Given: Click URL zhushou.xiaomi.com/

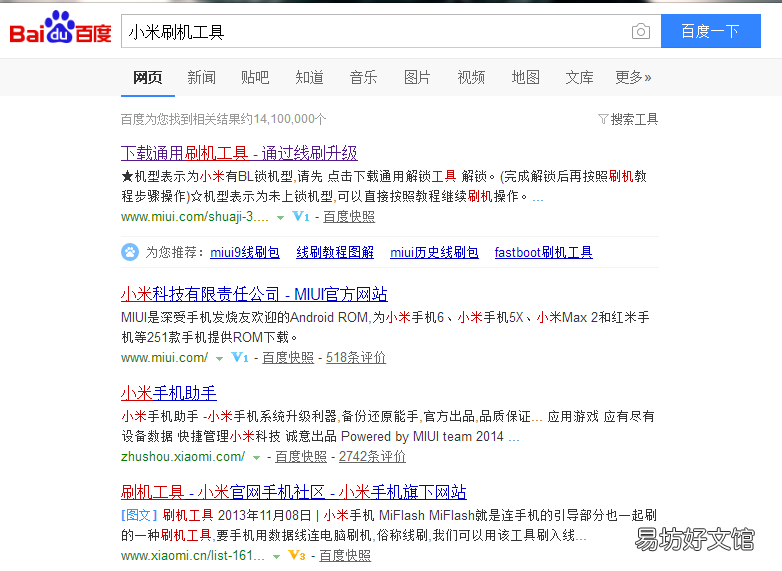Looking at the screenshot, I should click(x=183, y=456).
